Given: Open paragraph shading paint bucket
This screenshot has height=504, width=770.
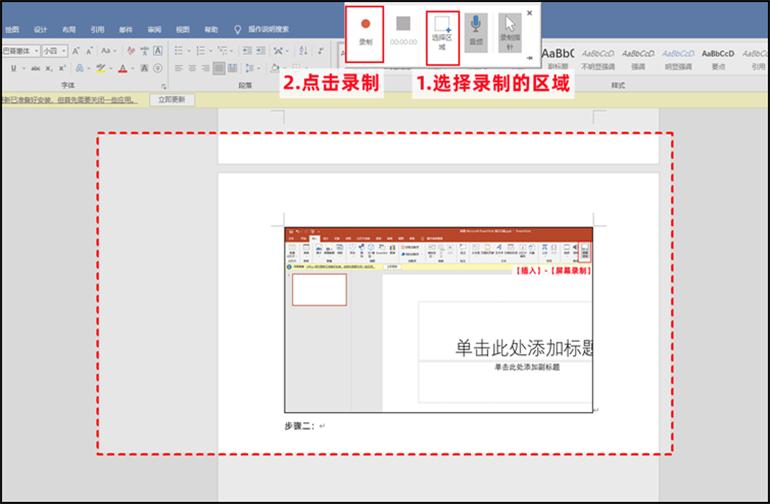Looking at the screenshot, I should click(x=274, y=68).
